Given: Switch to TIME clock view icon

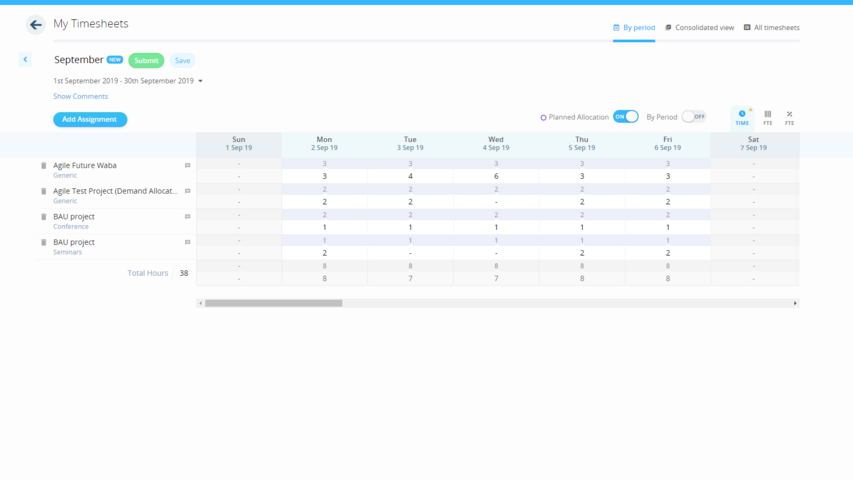Looking at the screenshot, I should click(742, 116).
